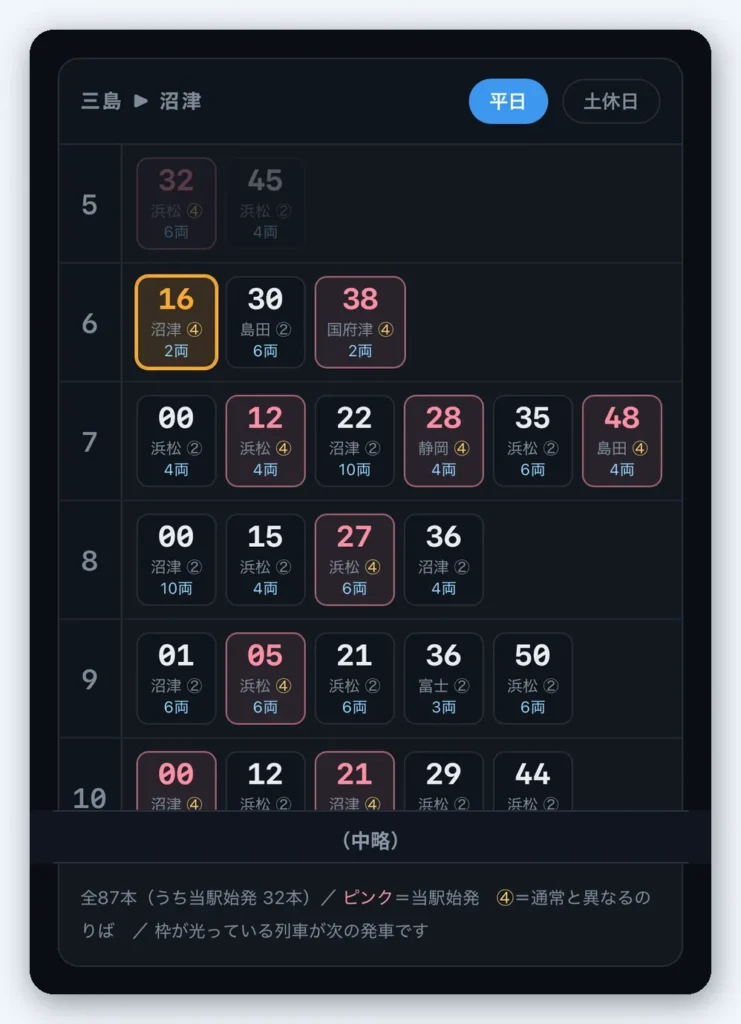Select the pink 8:27 浜松 departure
The width and height of the screenshot is (741, 1024).
tap(355, 560)
